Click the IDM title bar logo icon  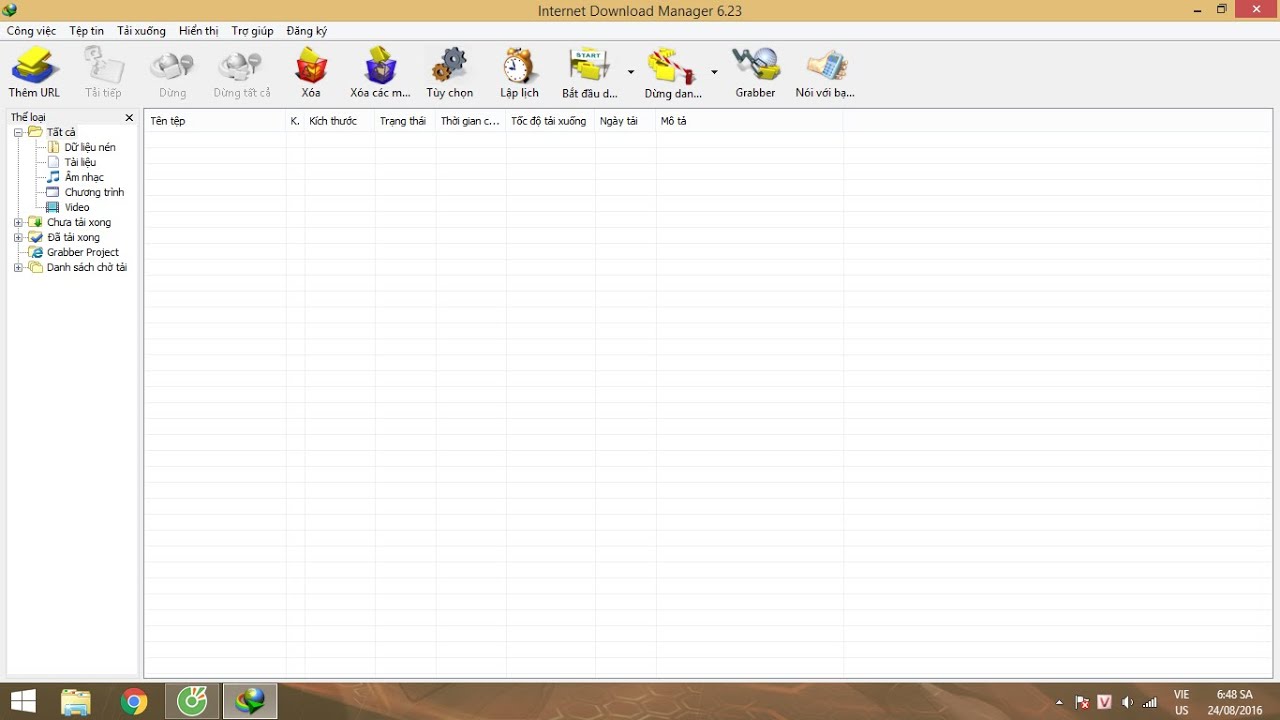coord(10,10)
